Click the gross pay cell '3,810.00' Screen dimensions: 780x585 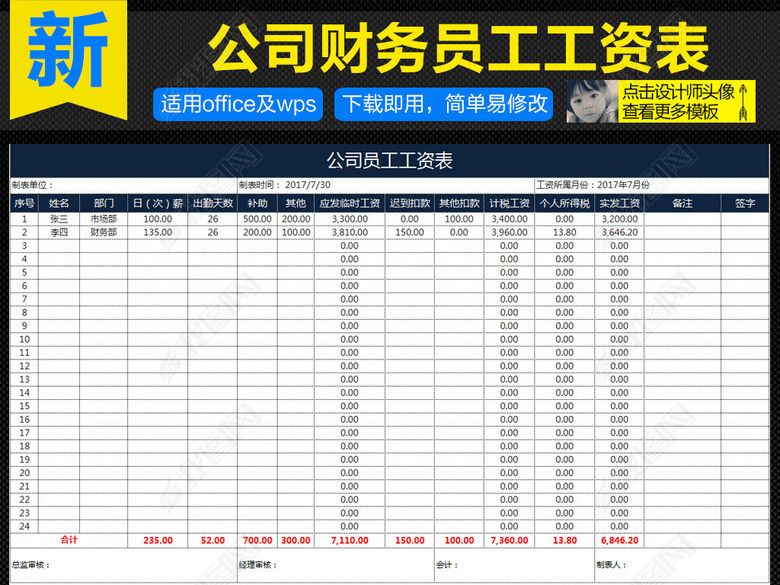349,232
